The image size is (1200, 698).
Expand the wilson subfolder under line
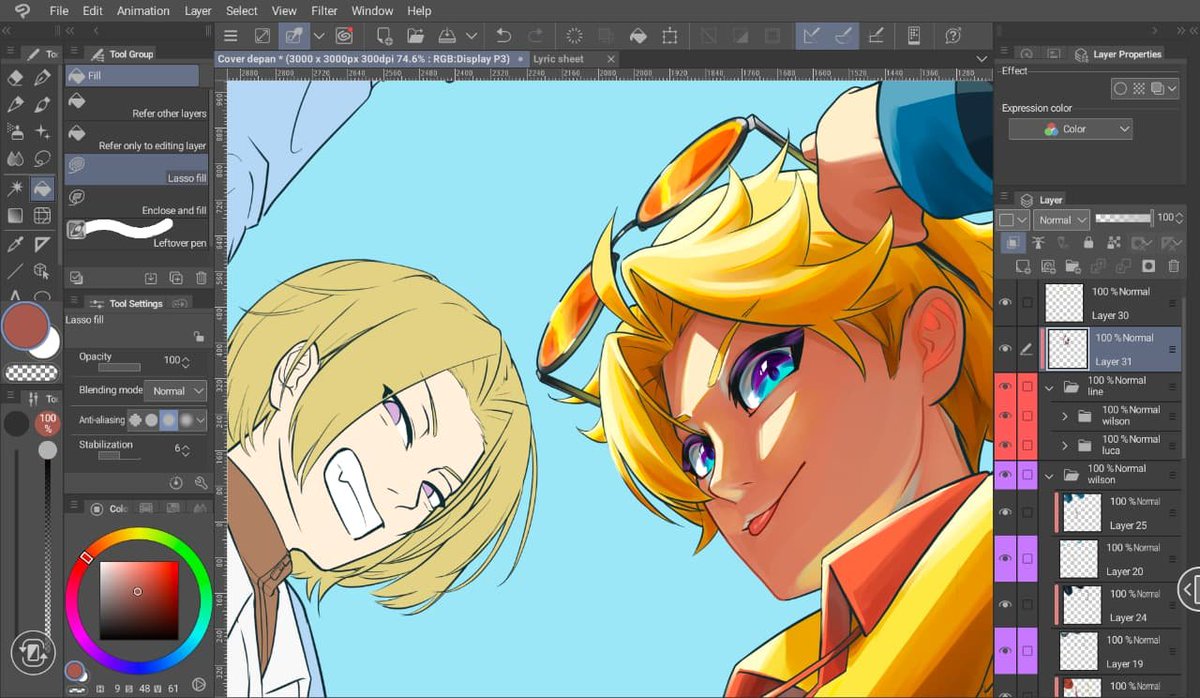point(1066,416)
